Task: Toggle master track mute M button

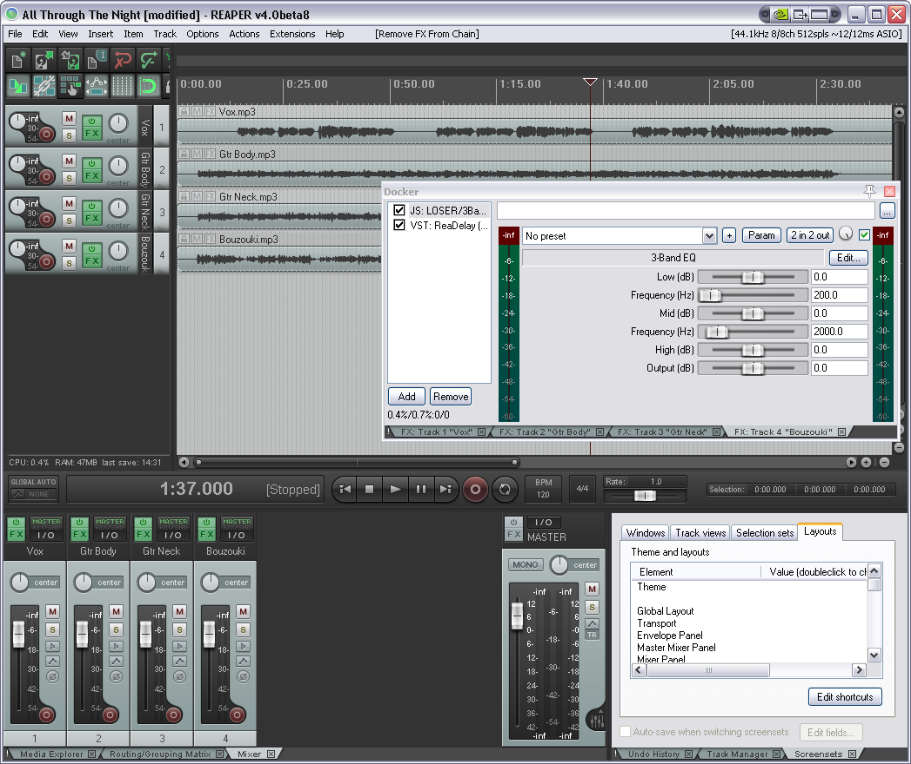Action: (x=591, y=589)
